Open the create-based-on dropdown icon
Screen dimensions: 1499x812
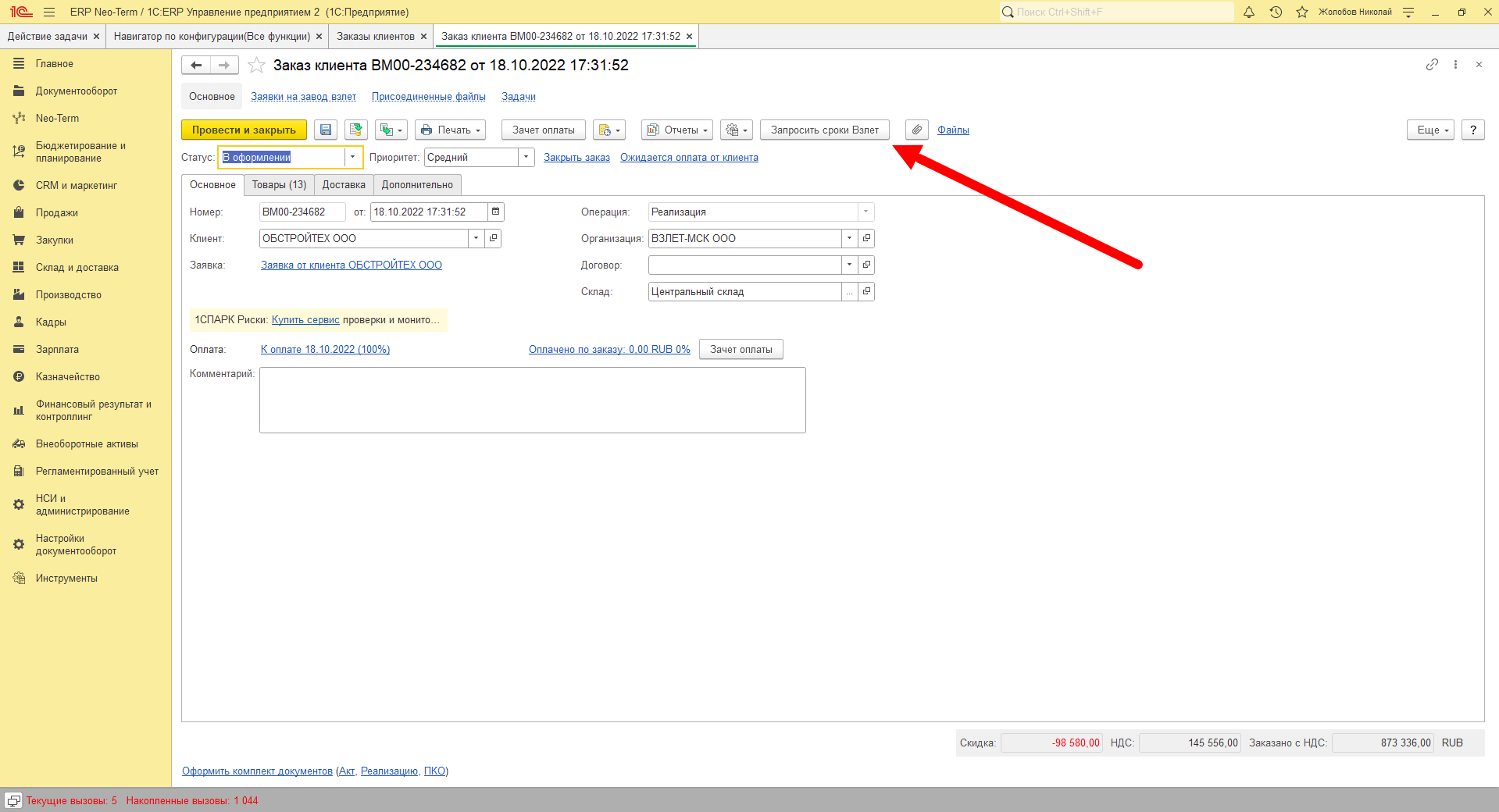click(x=391, y=130)
